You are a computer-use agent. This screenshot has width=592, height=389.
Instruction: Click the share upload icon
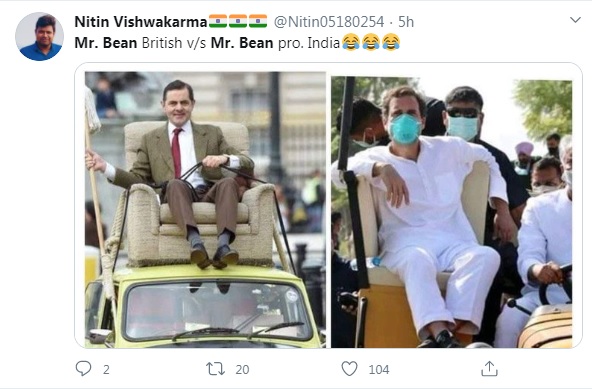[x=489, y=369]
